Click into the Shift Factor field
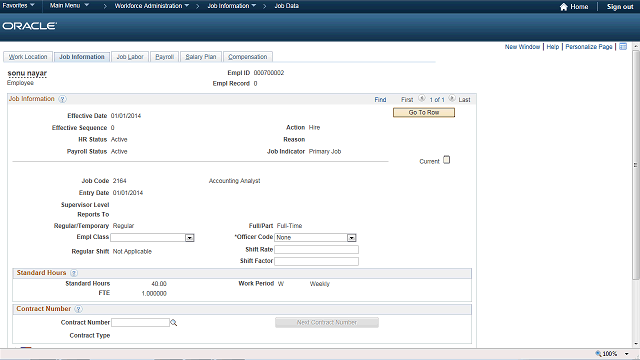 (x=316, y=261)
